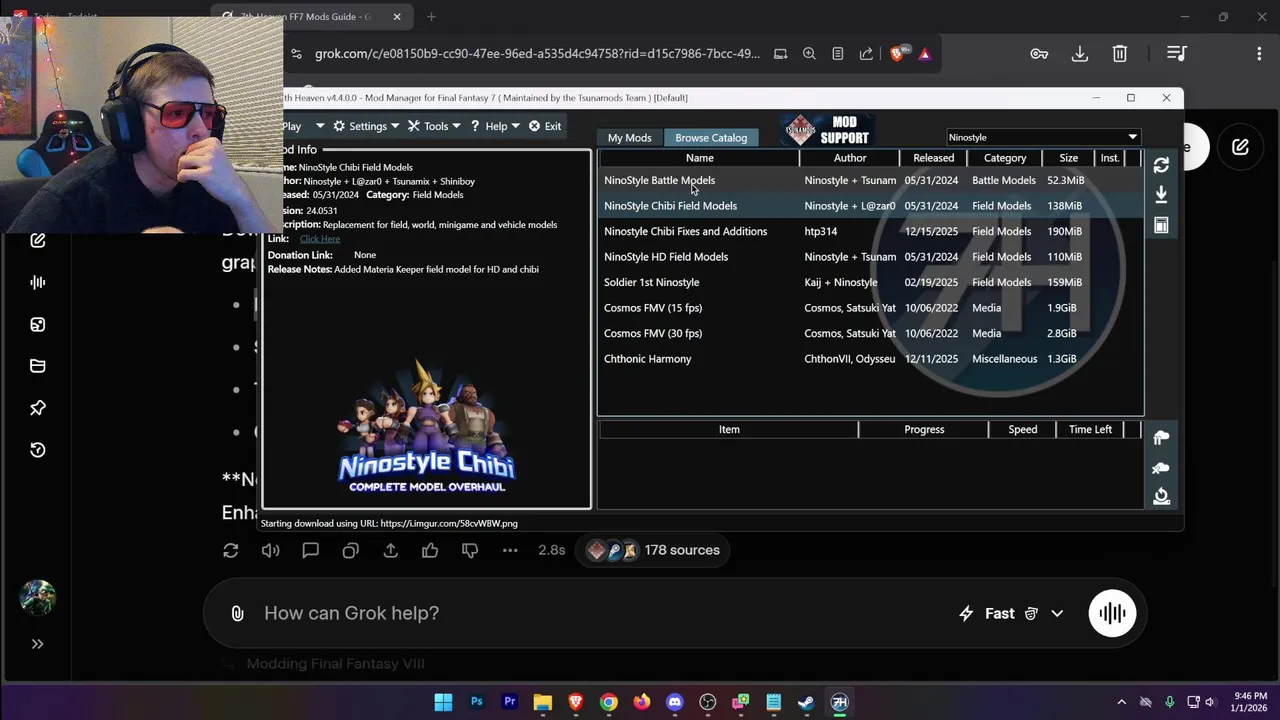
Task: Open the catalog list icon under download arrow
Action: 1161,226
